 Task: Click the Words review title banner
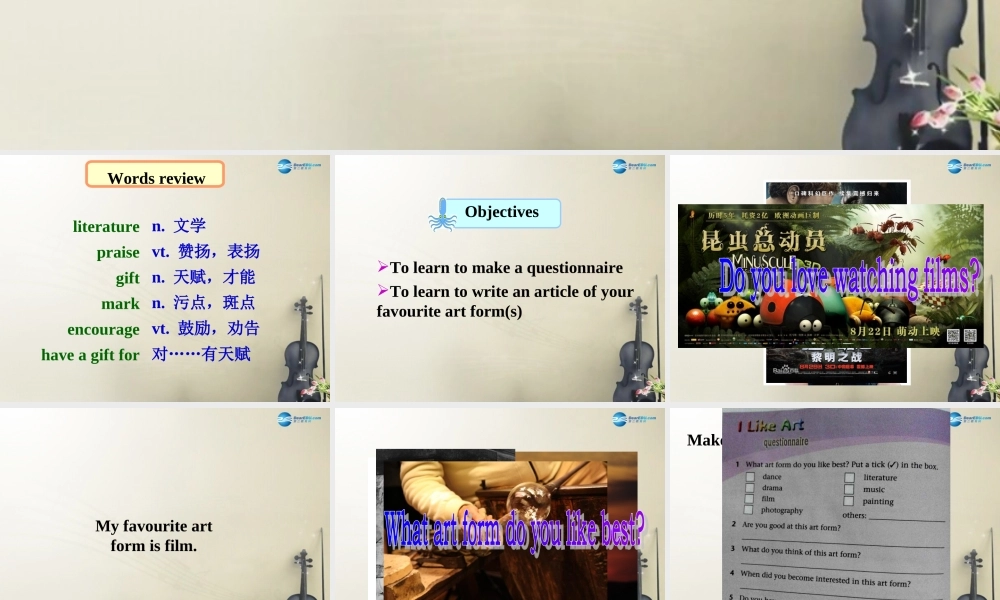point(154,174)
